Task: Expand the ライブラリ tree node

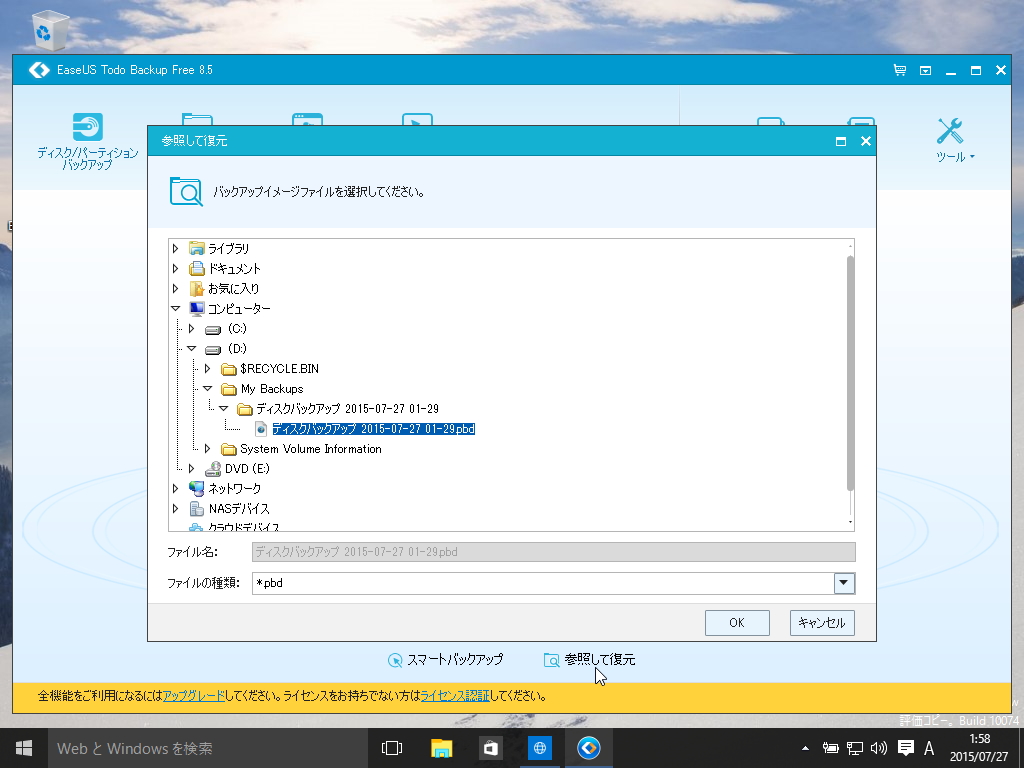Action: pos(176,248)
